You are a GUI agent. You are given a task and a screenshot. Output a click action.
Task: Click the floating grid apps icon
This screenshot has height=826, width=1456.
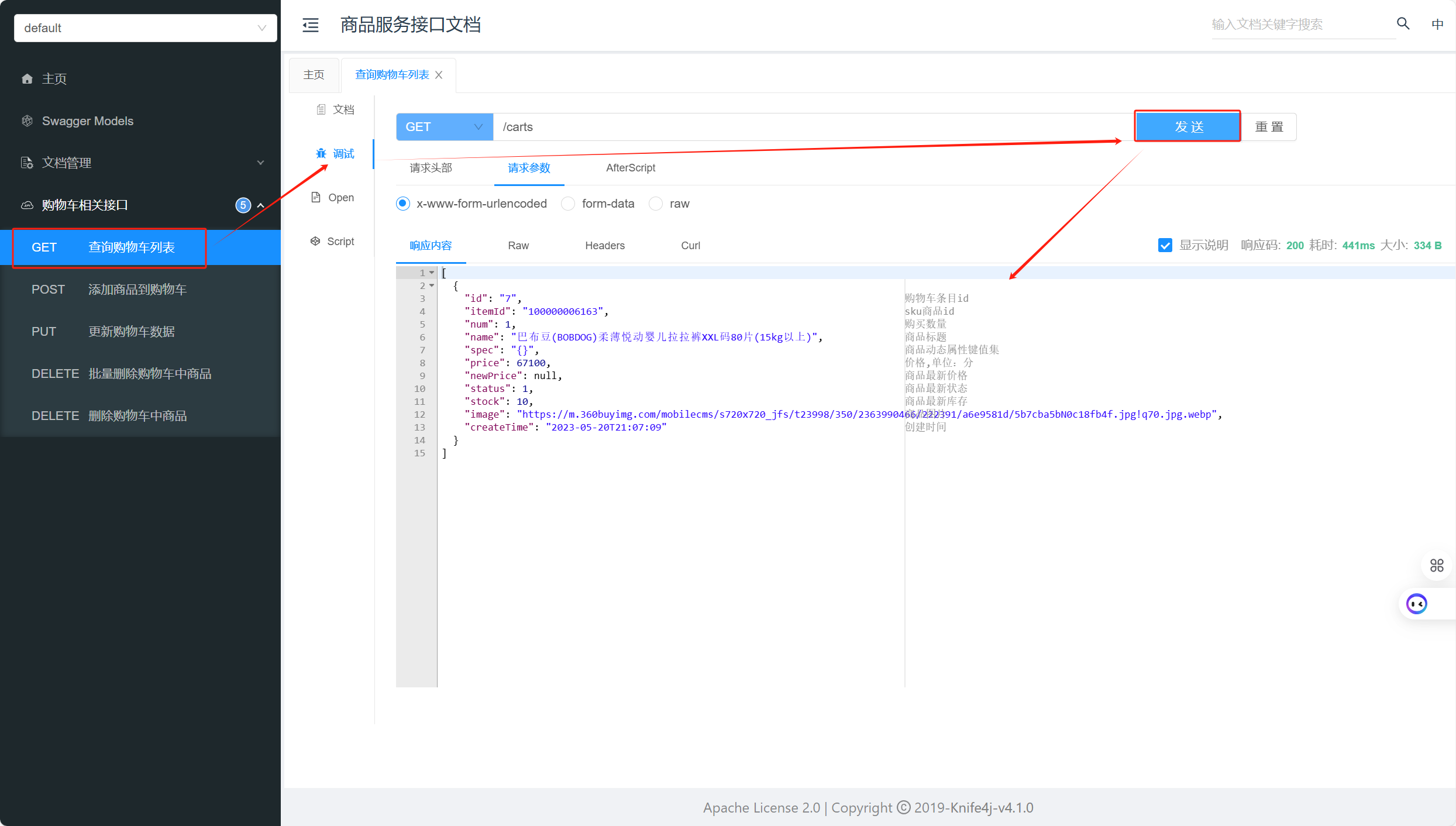[x=1436, y=565]
